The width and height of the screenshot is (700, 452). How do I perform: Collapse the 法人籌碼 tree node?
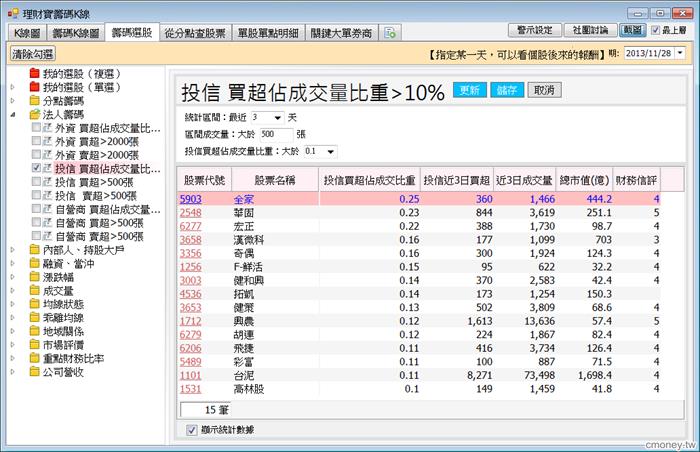click(12, 114)
